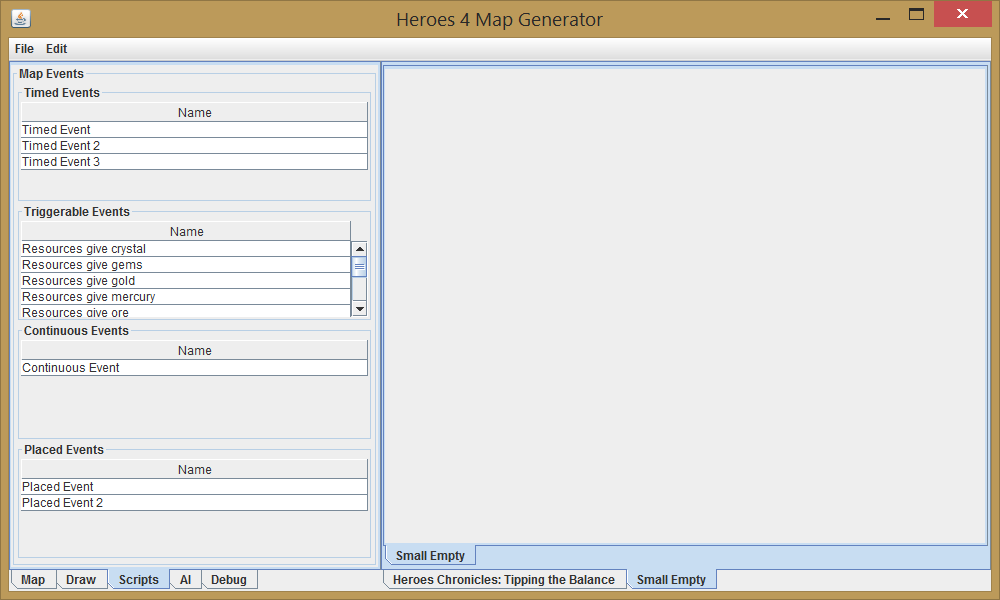
Task: Maximize the Heroes 4 Map Generator window
Action: click(916, 14)
